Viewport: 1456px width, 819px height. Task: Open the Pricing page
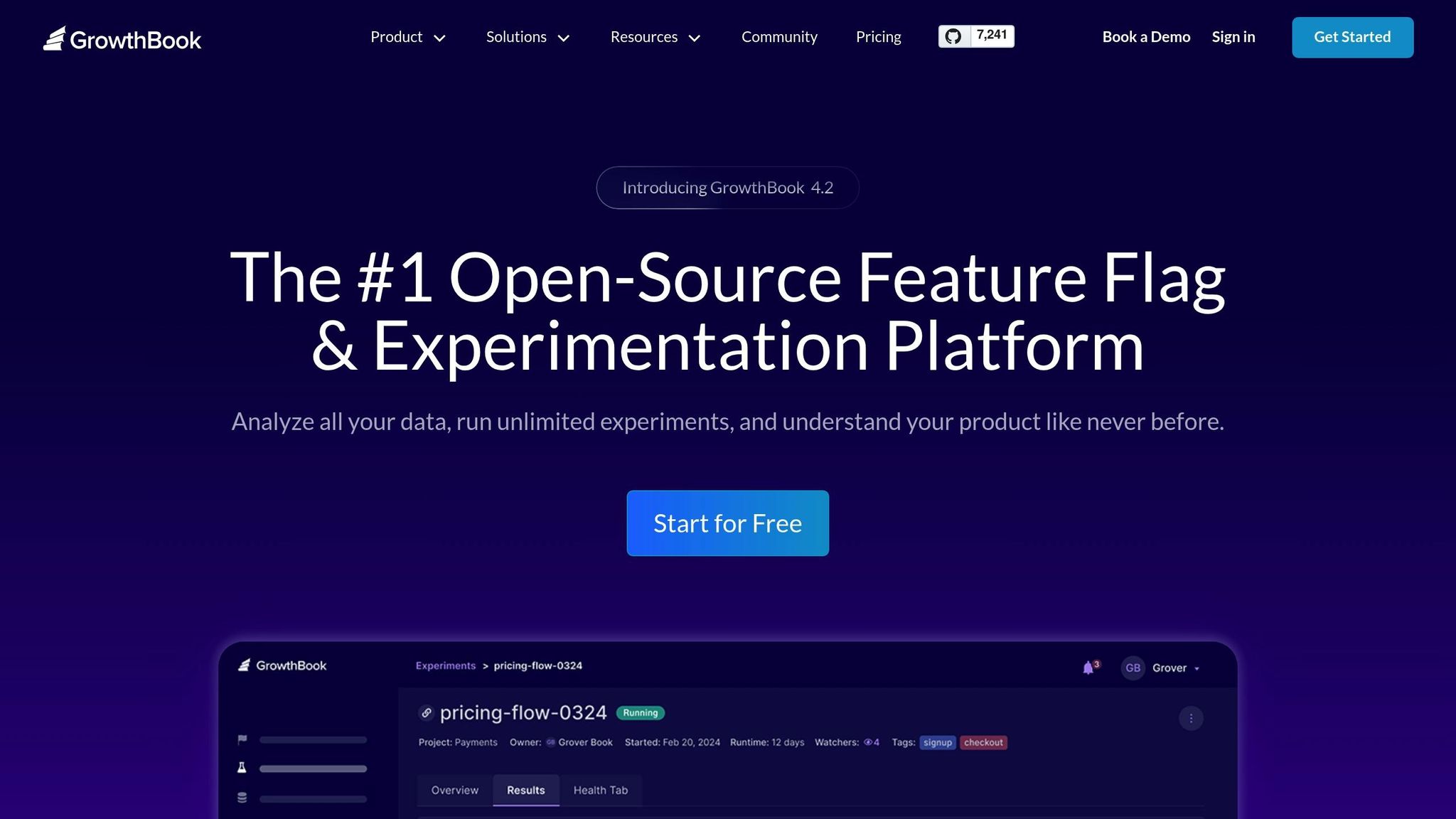(878, 37)
